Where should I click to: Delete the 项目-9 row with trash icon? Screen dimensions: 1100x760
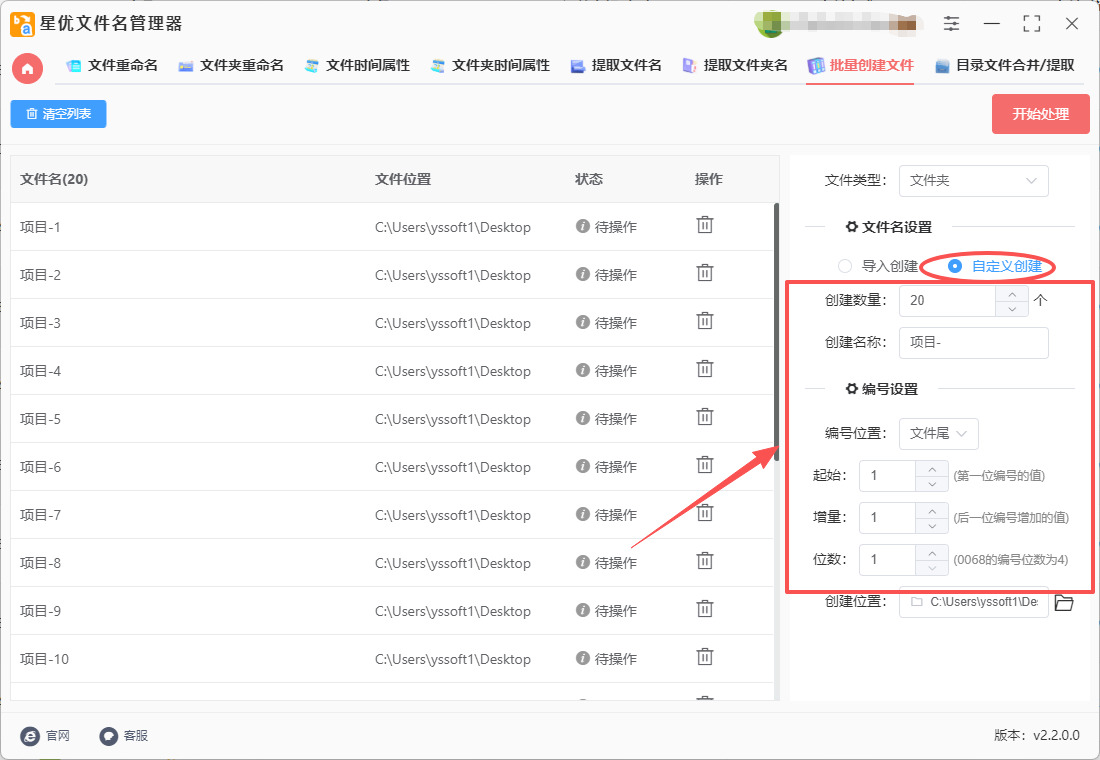pos(704,609)
